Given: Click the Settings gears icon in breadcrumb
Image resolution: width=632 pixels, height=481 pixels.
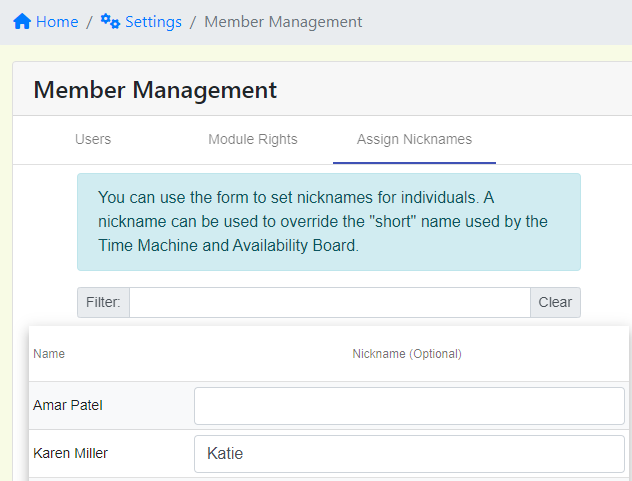Looking at the screenshot, I should click(110, 21).
